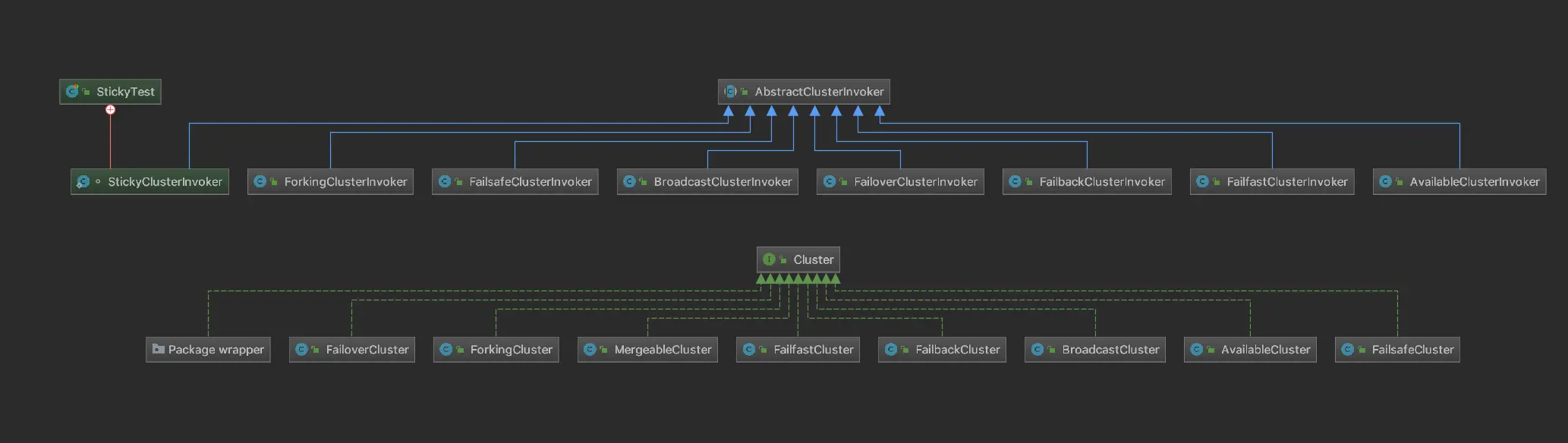Viewport: 1568px width, 443px height.
Task: Click the FailsafeCluster class icon
Action: [x=1348, y=349]
